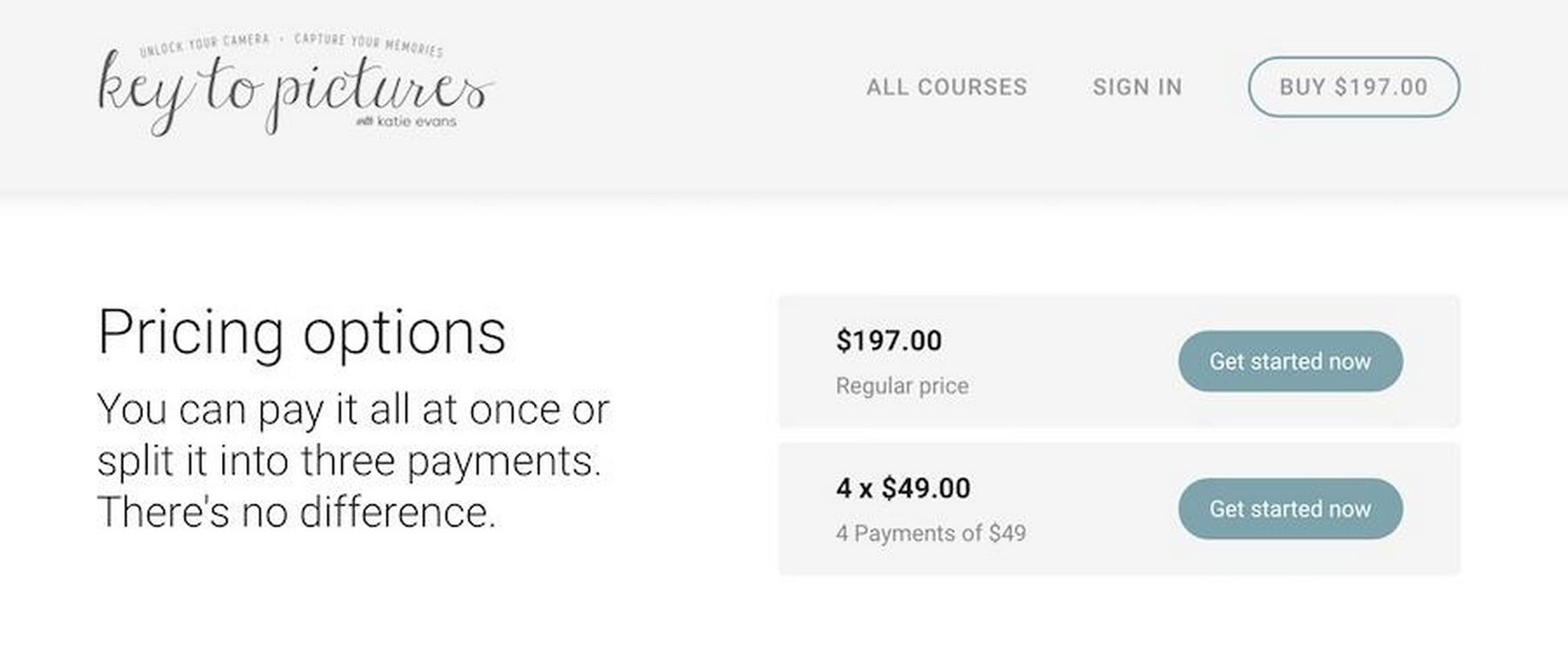1568x649 pixels.
Task: Get started now with the $197.00 regular price
Action: point(1290,361)
